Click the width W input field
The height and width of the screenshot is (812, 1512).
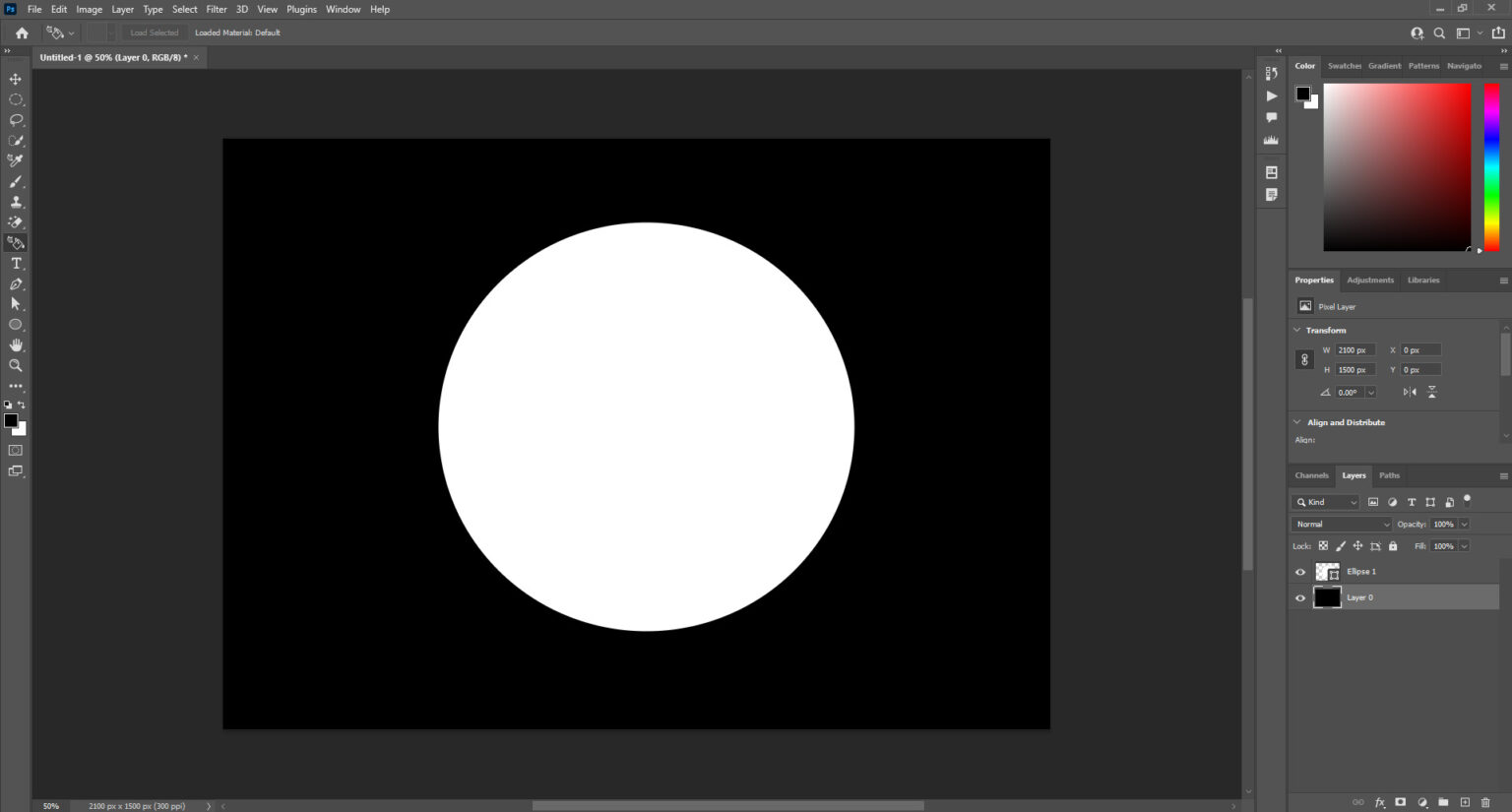1354,350
